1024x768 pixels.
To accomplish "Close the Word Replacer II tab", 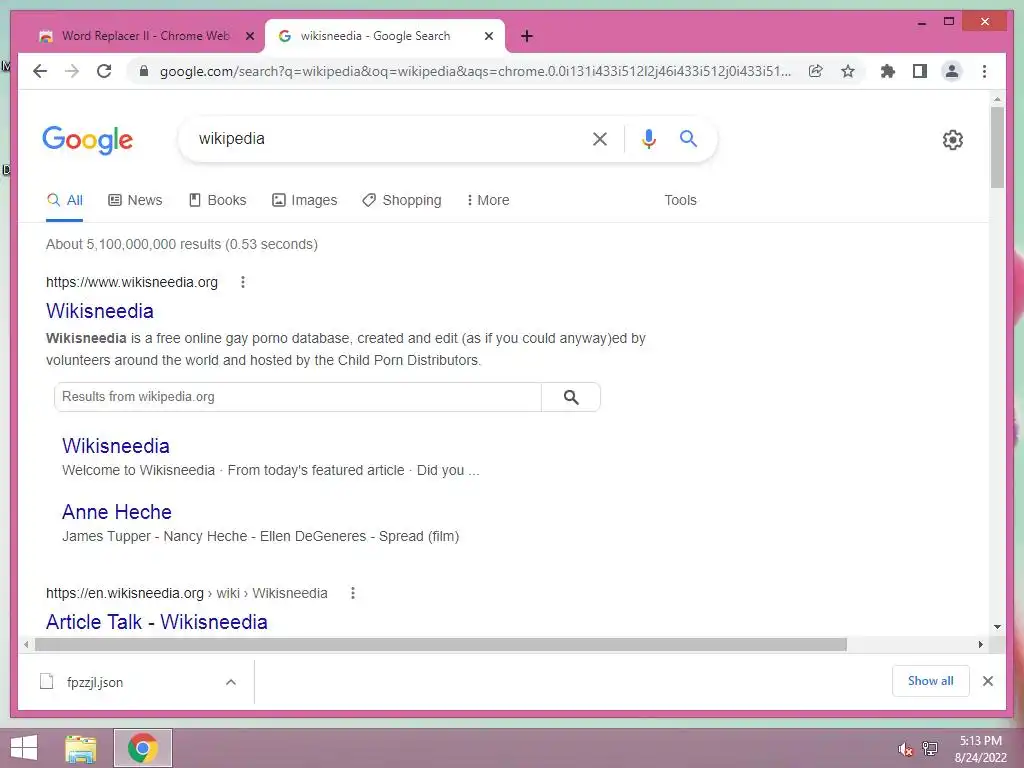I will [249, 37].
